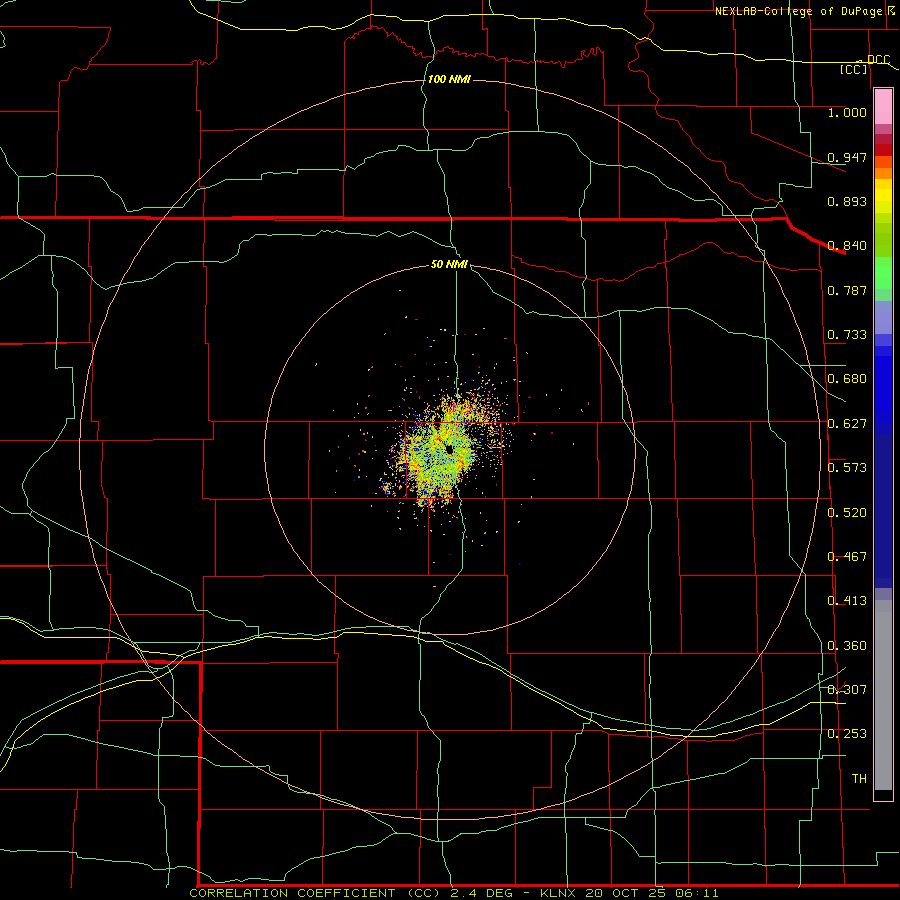Click the 100 NMI range ring label

[x=449, y=79]
